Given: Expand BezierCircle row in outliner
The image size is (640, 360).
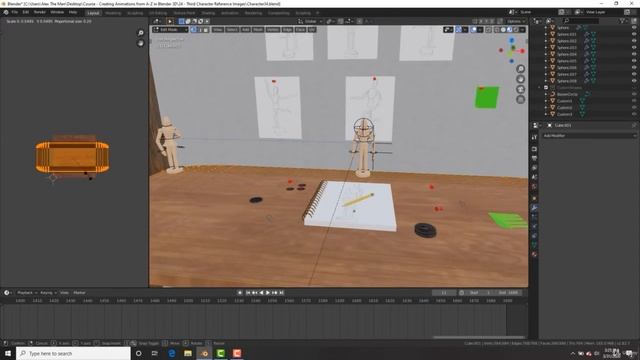Looking at the screenshot, I should click(x=546, y=94).
